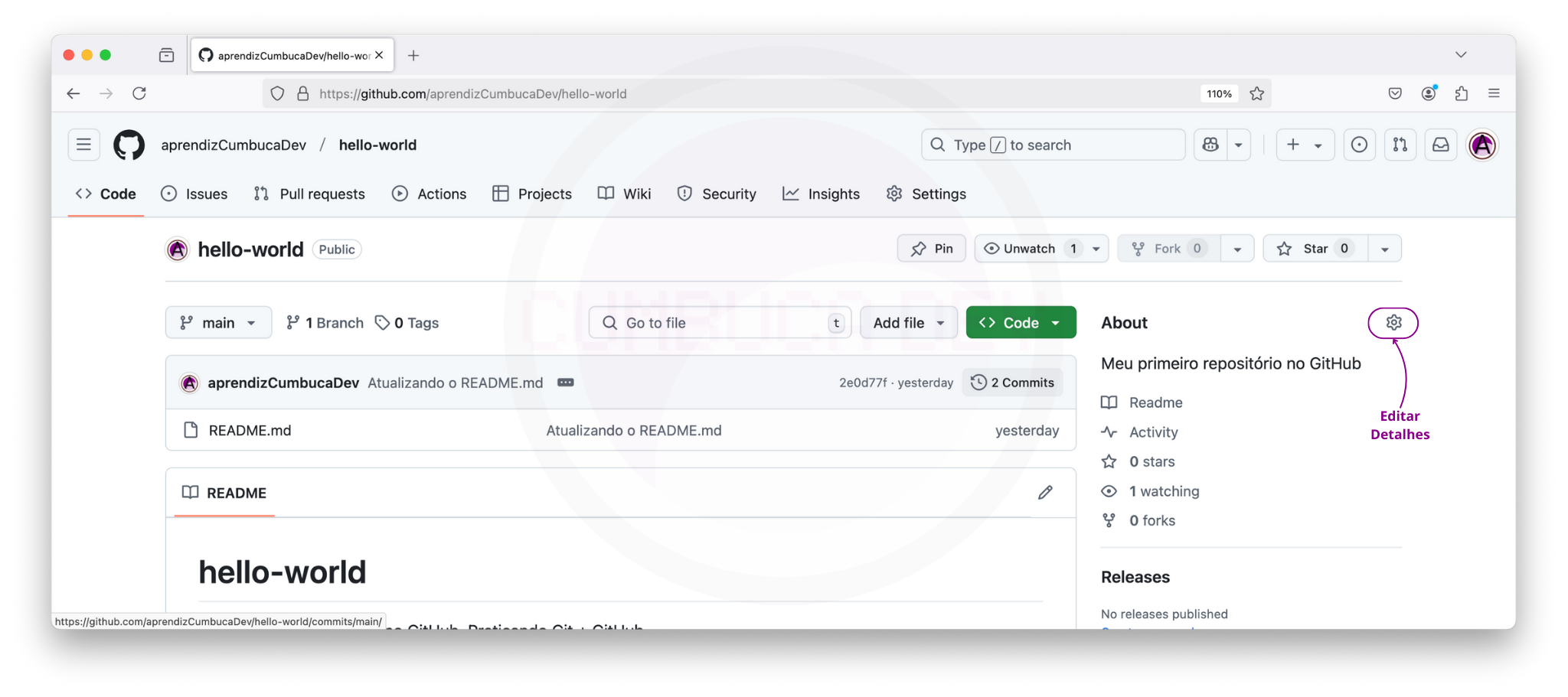Expand the commit message ellipsis icon
The width and height of the screenshot is (1568, 697).
pyautogui.click(x=566, y=383)
